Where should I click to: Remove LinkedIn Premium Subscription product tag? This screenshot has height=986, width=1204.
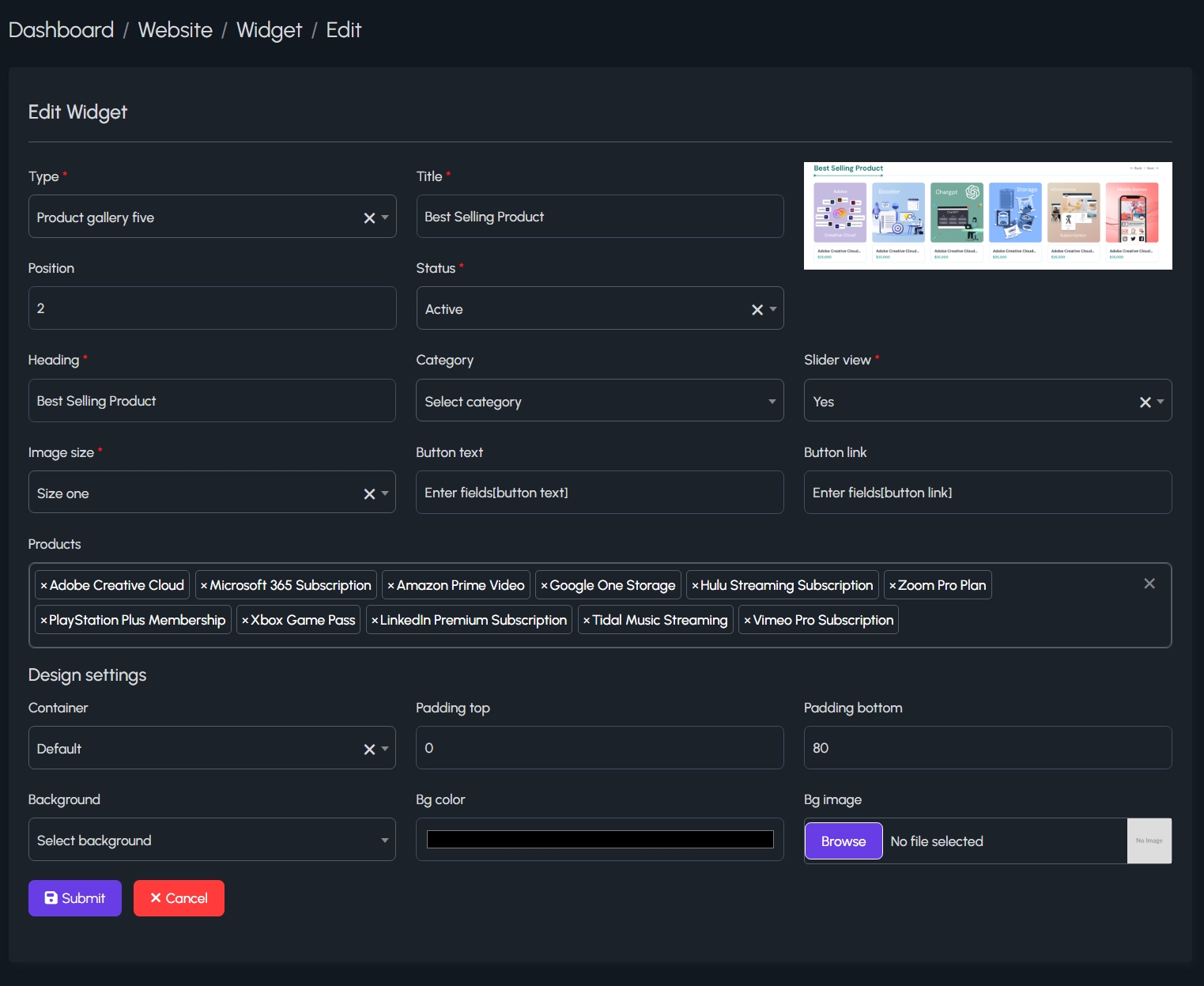[x=375, y=621]
